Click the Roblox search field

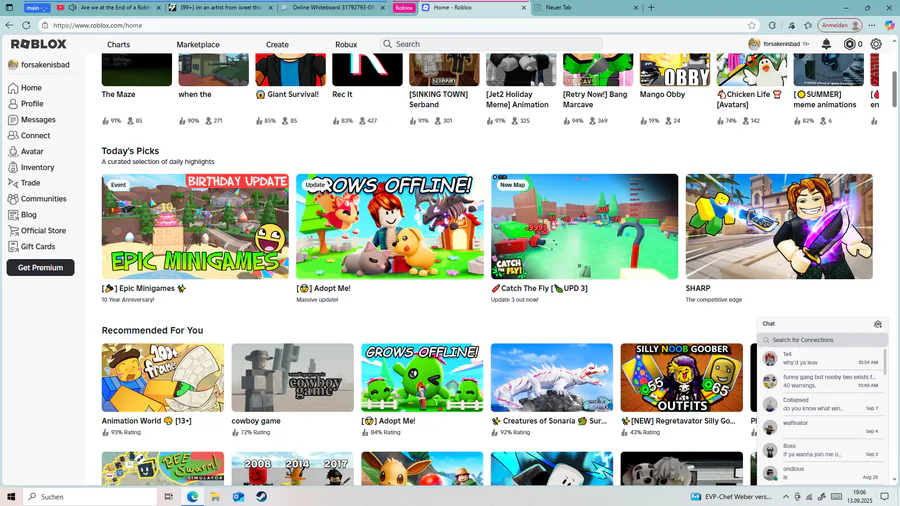pos(491,44)
